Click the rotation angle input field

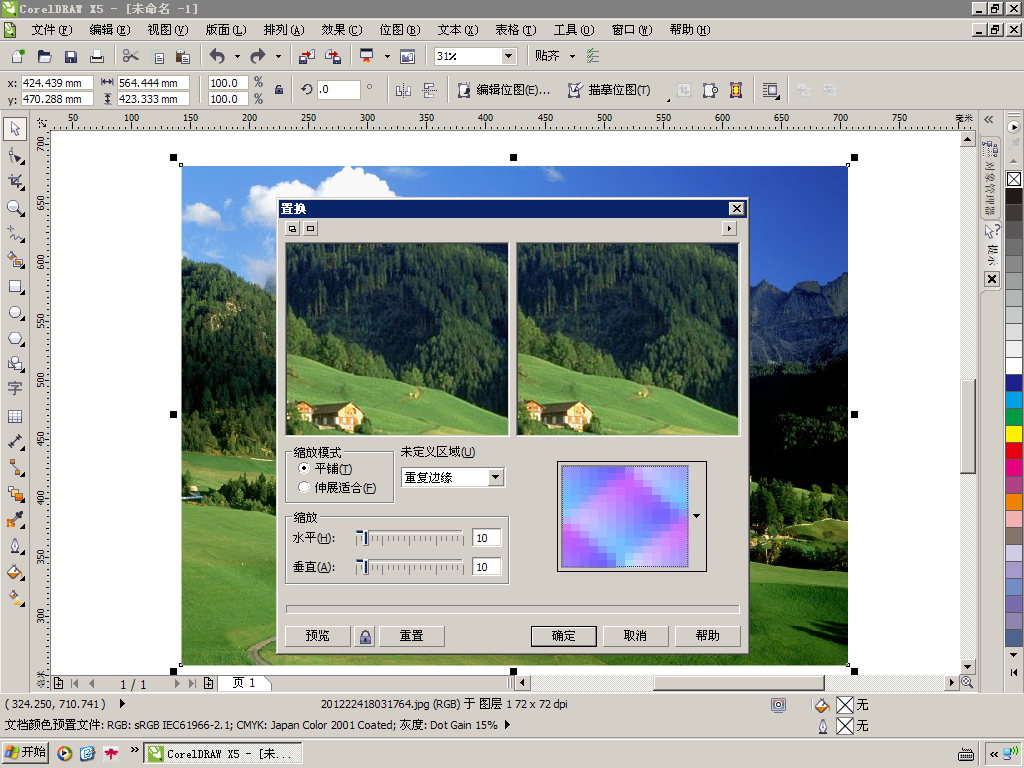[x=338, y=89]
